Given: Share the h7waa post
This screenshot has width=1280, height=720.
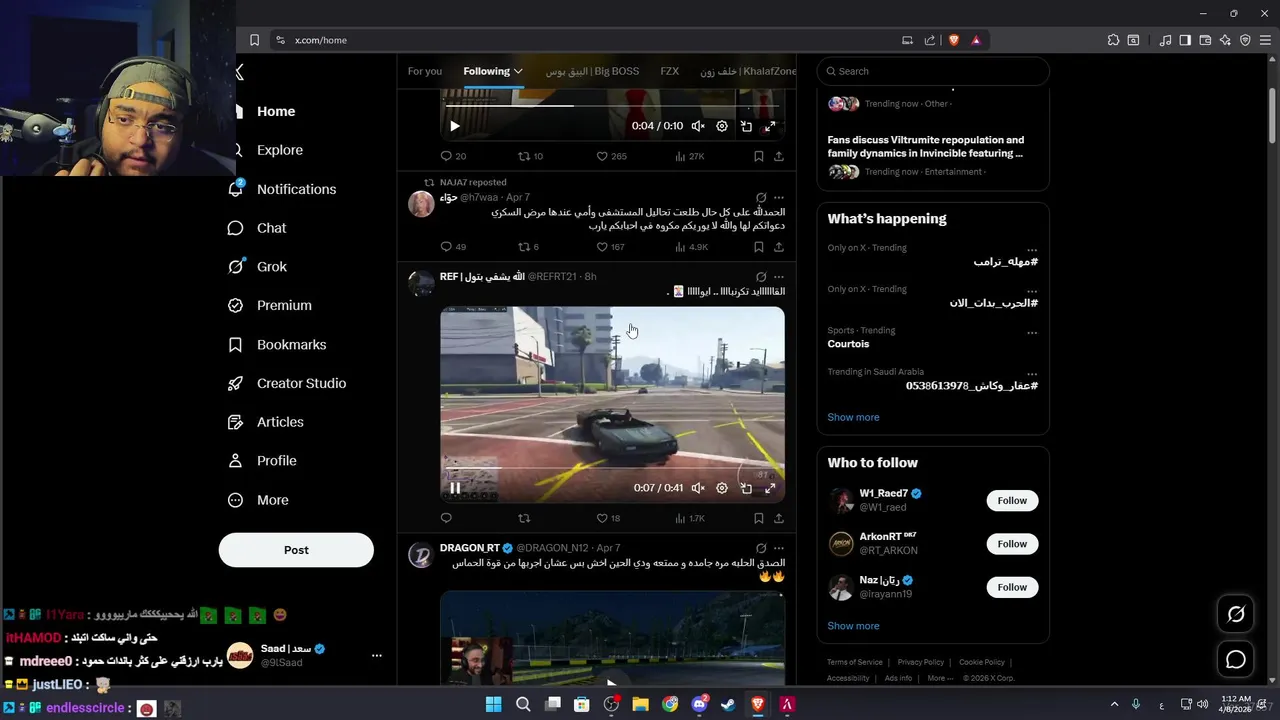Looking at the screenshot, I should point(779,247).
